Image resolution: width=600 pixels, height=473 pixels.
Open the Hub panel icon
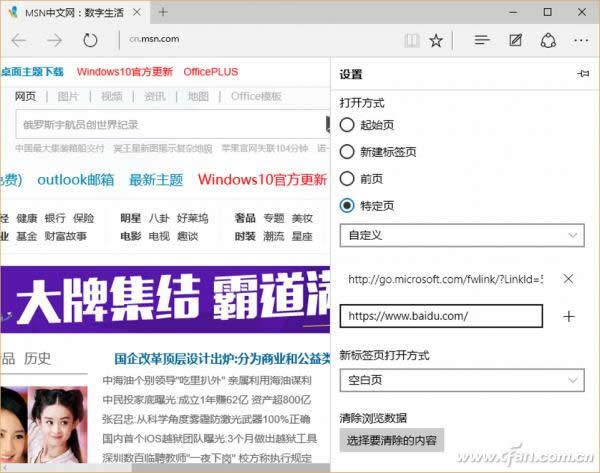click(482, 40)
